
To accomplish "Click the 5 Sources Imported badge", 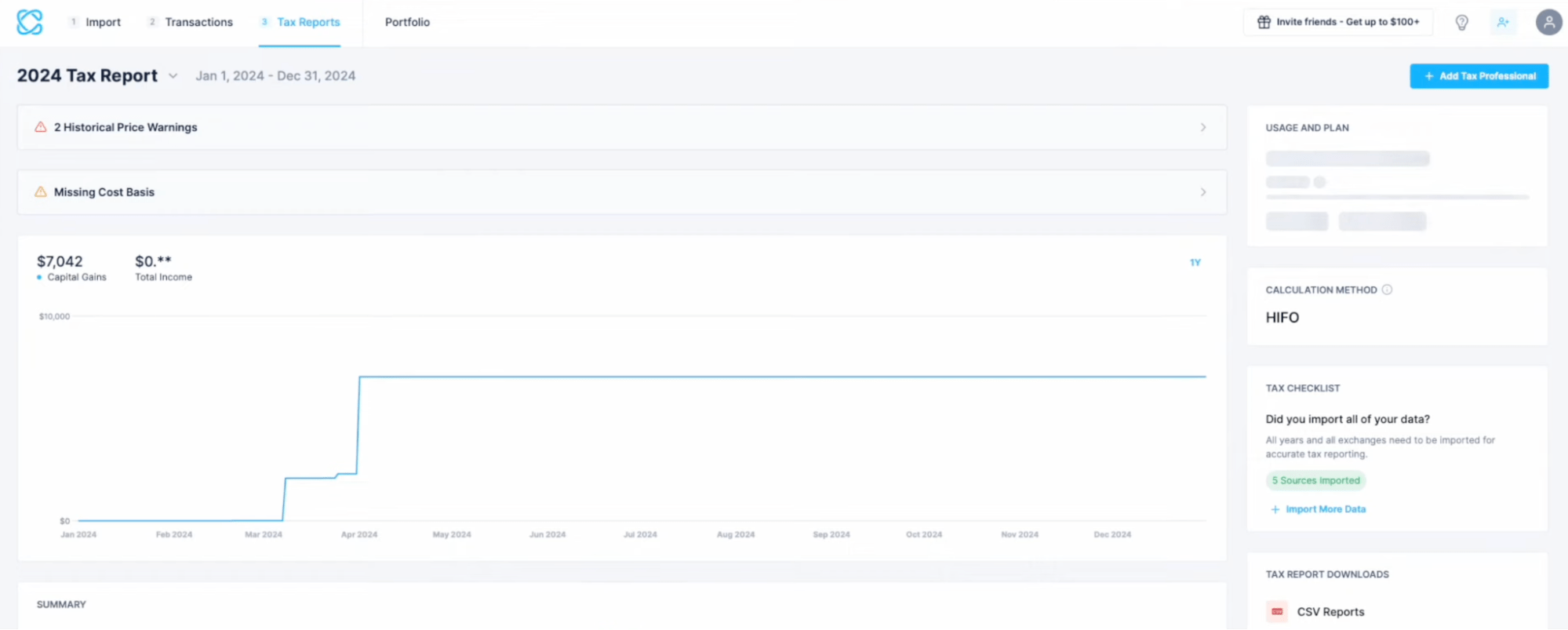I will tap(1315, 480).
